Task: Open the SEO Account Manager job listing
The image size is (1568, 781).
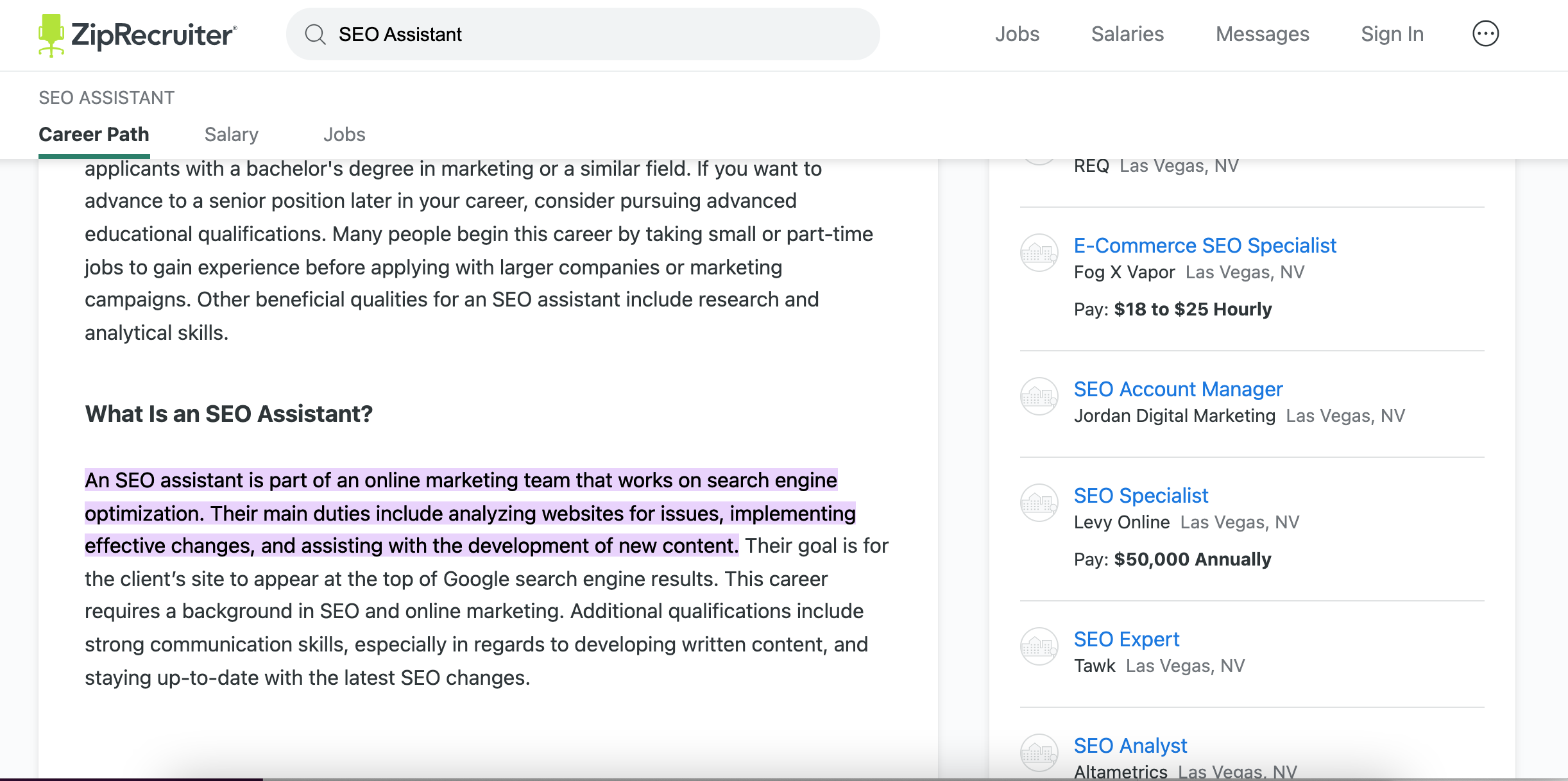Action: 1178,389
